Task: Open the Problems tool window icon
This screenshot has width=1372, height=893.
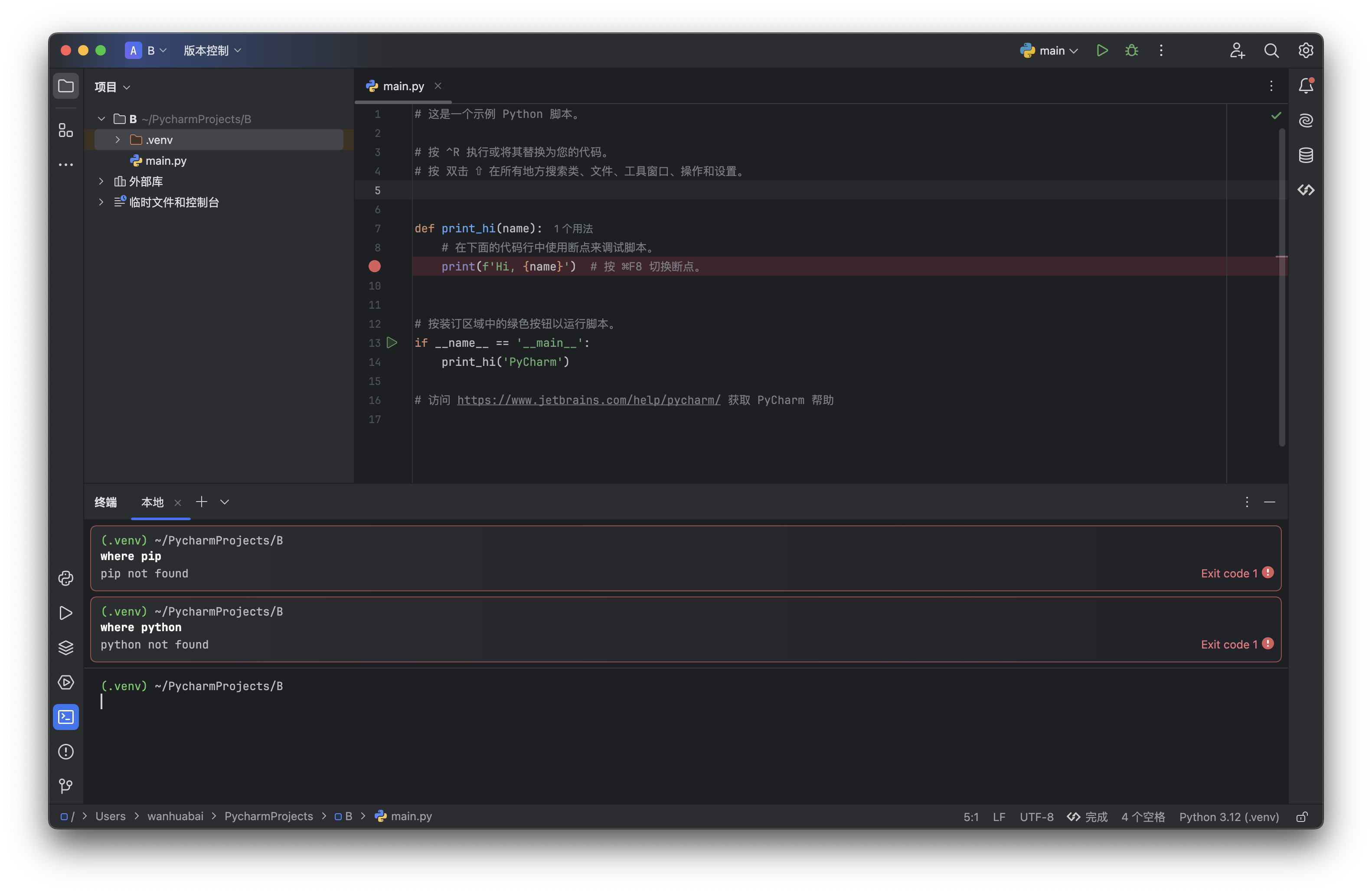Action: tap(66, 751)
